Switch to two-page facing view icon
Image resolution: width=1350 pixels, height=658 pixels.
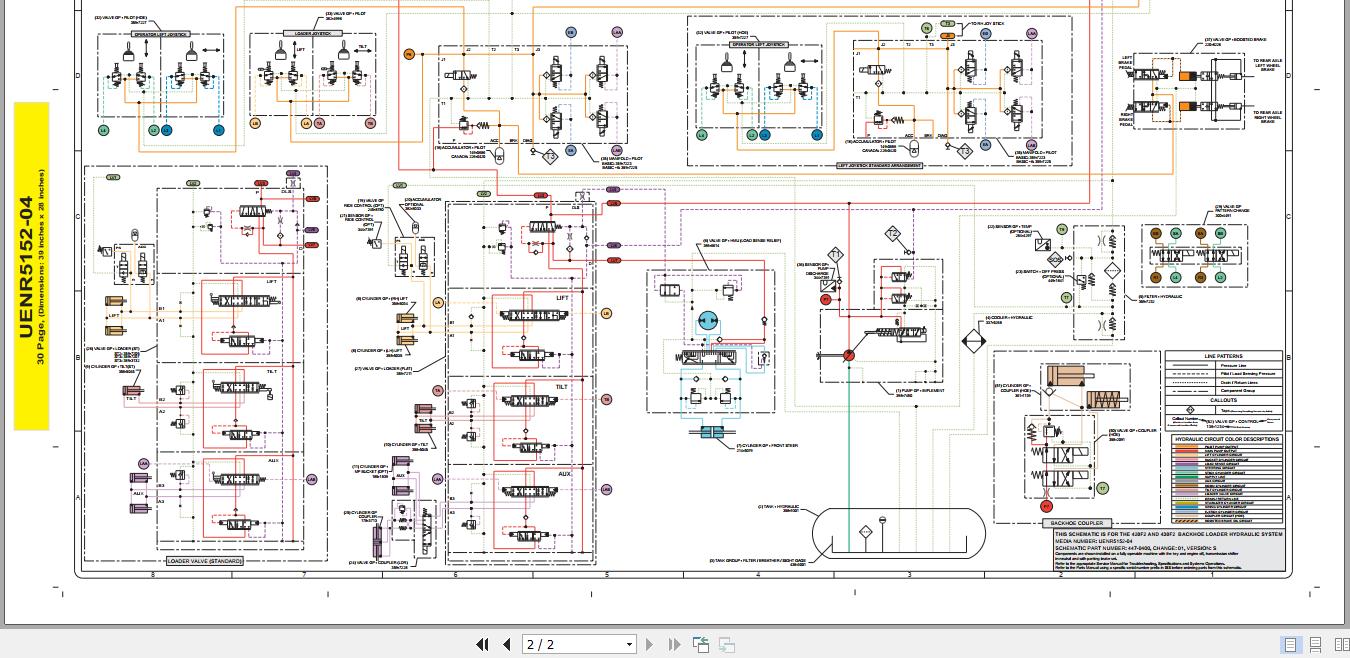[1341, 645]
